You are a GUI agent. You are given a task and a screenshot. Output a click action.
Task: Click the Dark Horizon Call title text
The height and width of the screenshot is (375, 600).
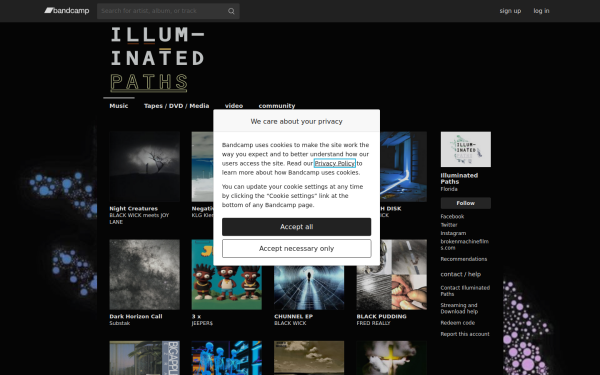[x=136, y=316]
